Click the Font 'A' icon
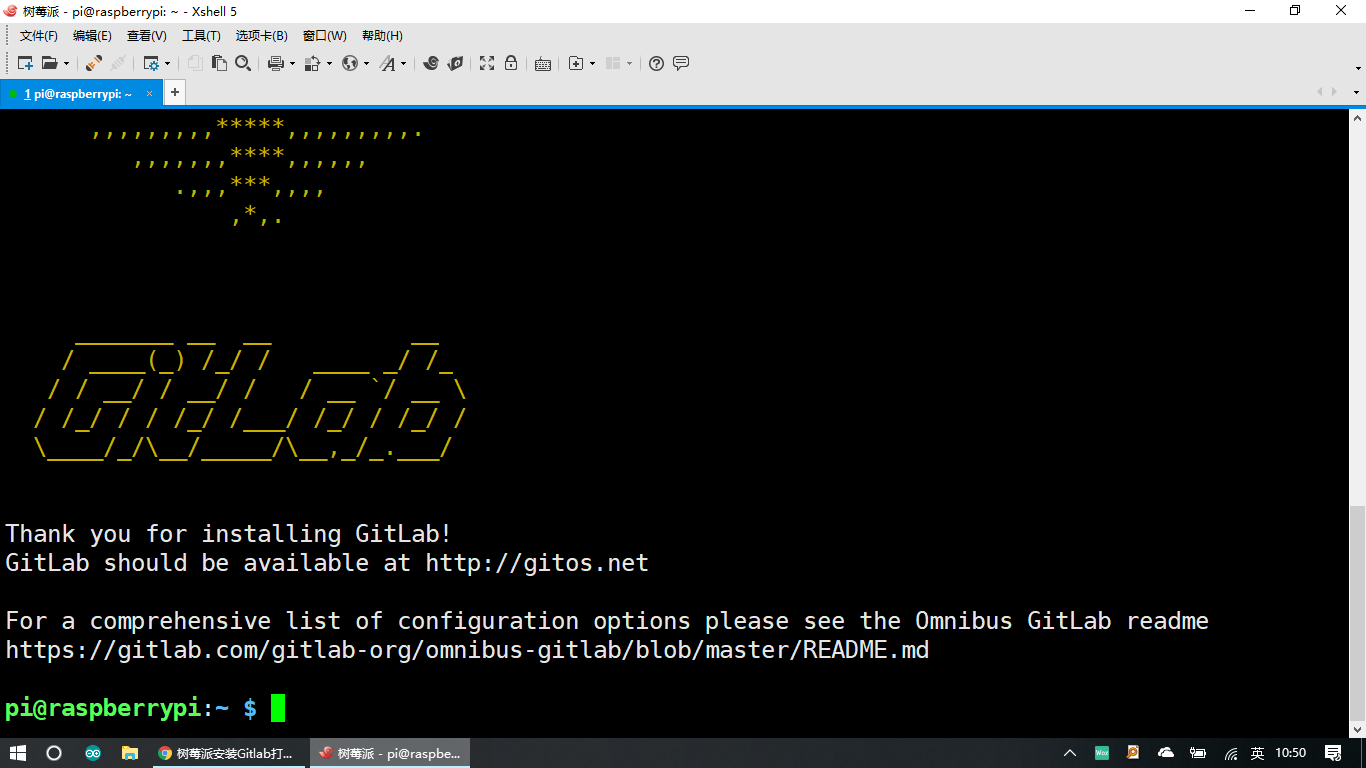The image size is (1366, 768). point(388,63)
